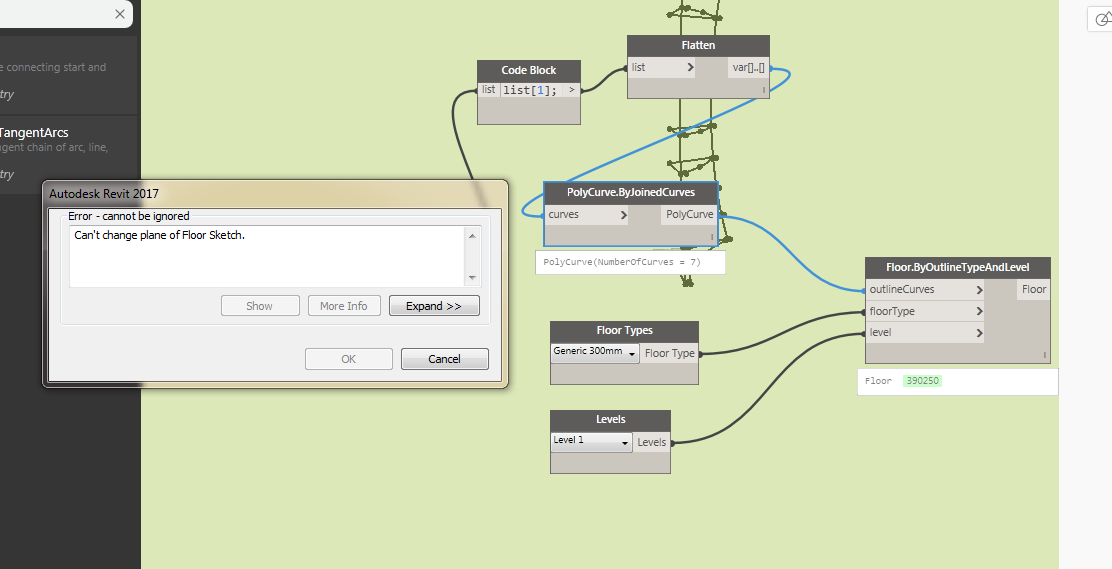The width and height of the screenshot is (1112, 569).
Task: Click the PolyCurve(NumberOfCurves = 7) preview text
Action: click(x=622, y=263)
